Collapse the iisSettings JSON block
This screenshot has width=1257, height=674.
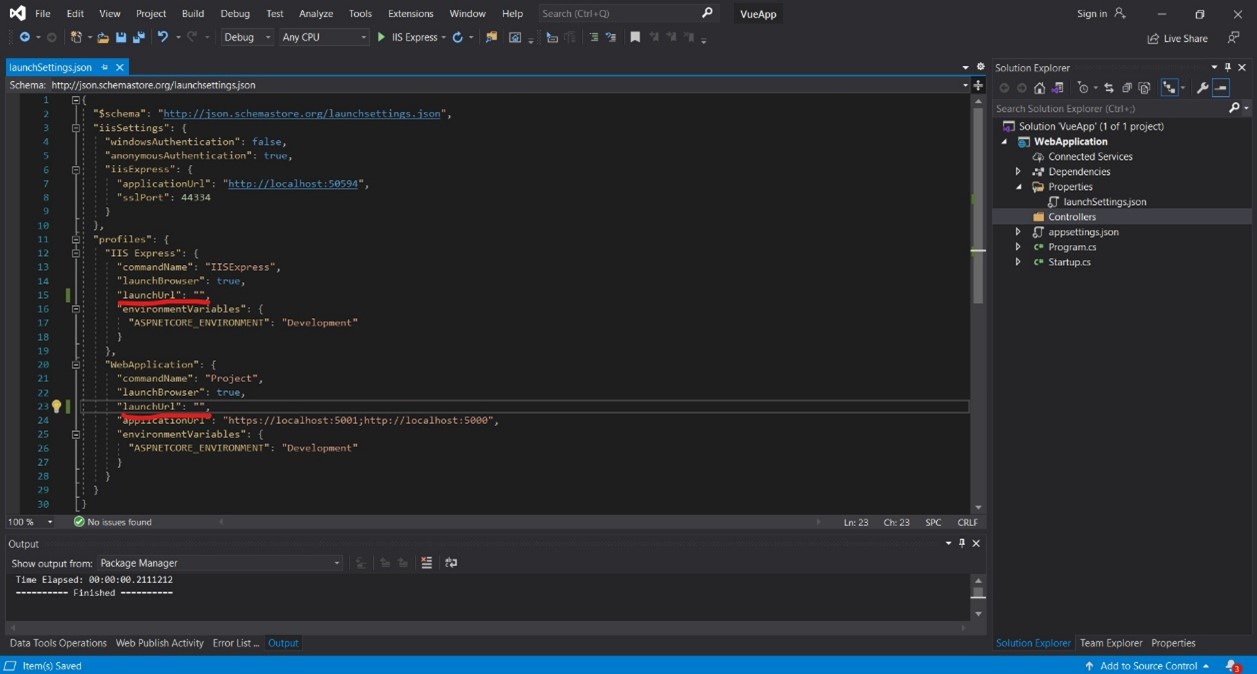click(x=76, y=128)
